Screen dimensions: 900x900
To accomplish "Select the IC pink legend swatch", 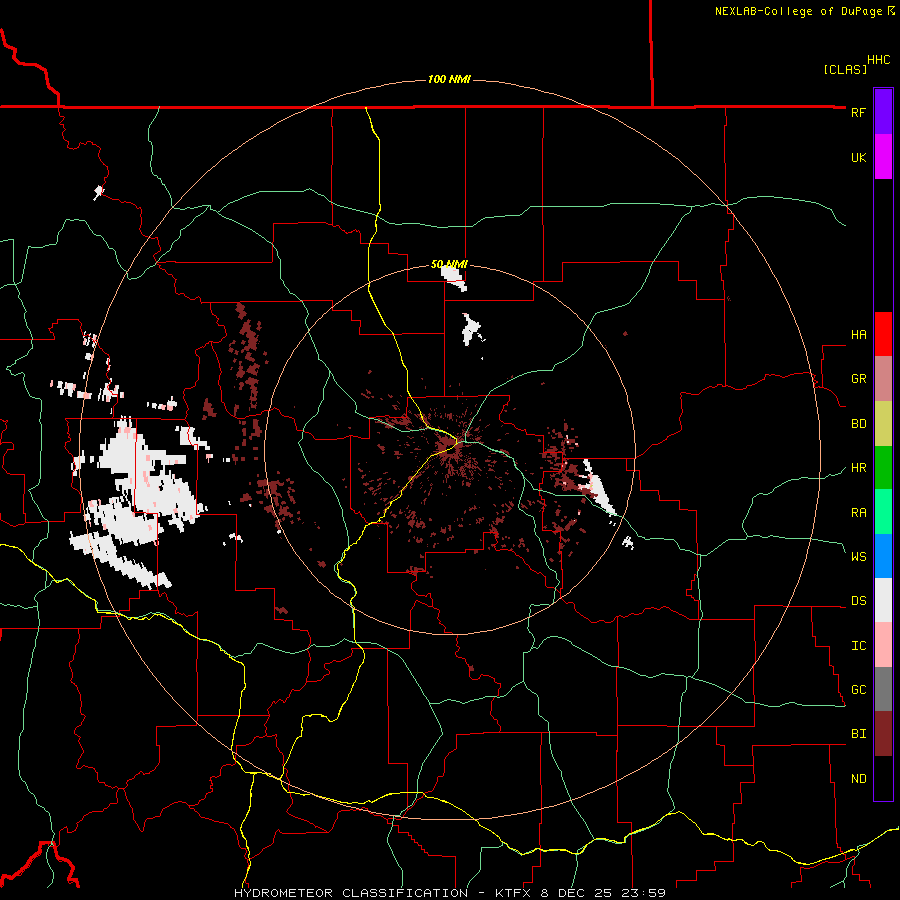I will [x=883, y=645].
